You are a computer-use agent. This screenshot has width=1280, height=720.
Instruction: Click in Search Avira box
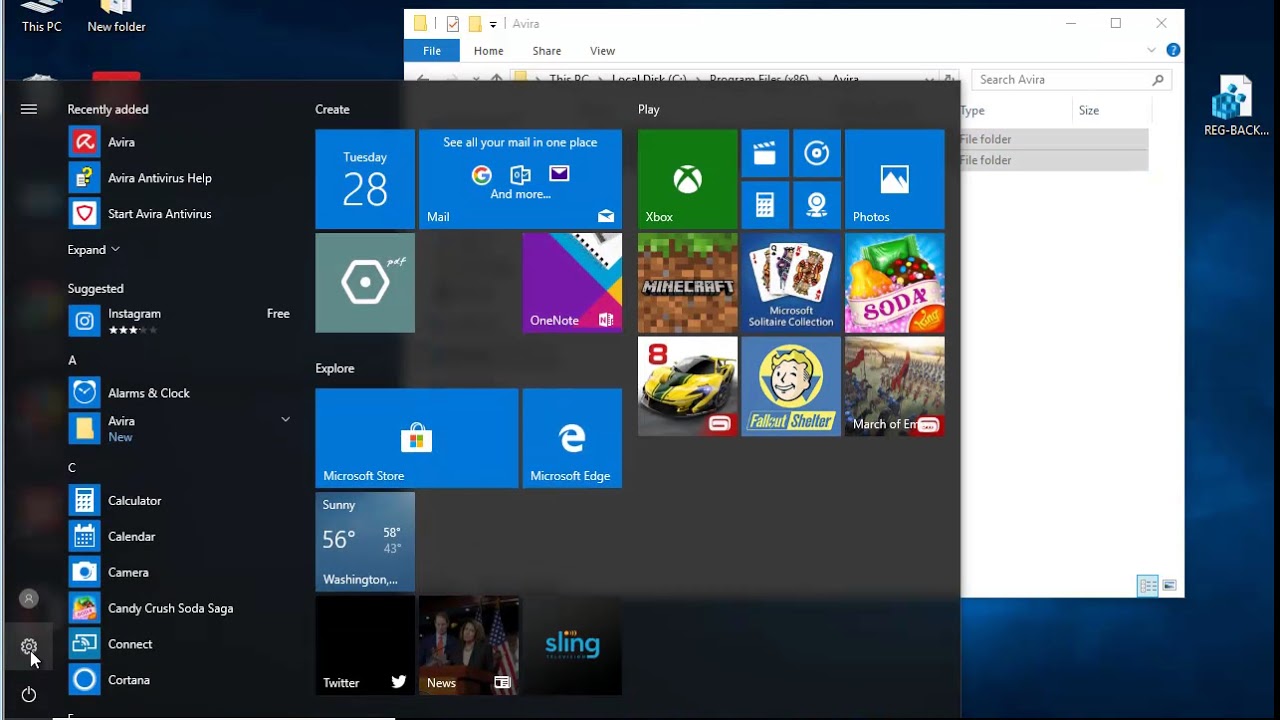[x=1070, y=80]
